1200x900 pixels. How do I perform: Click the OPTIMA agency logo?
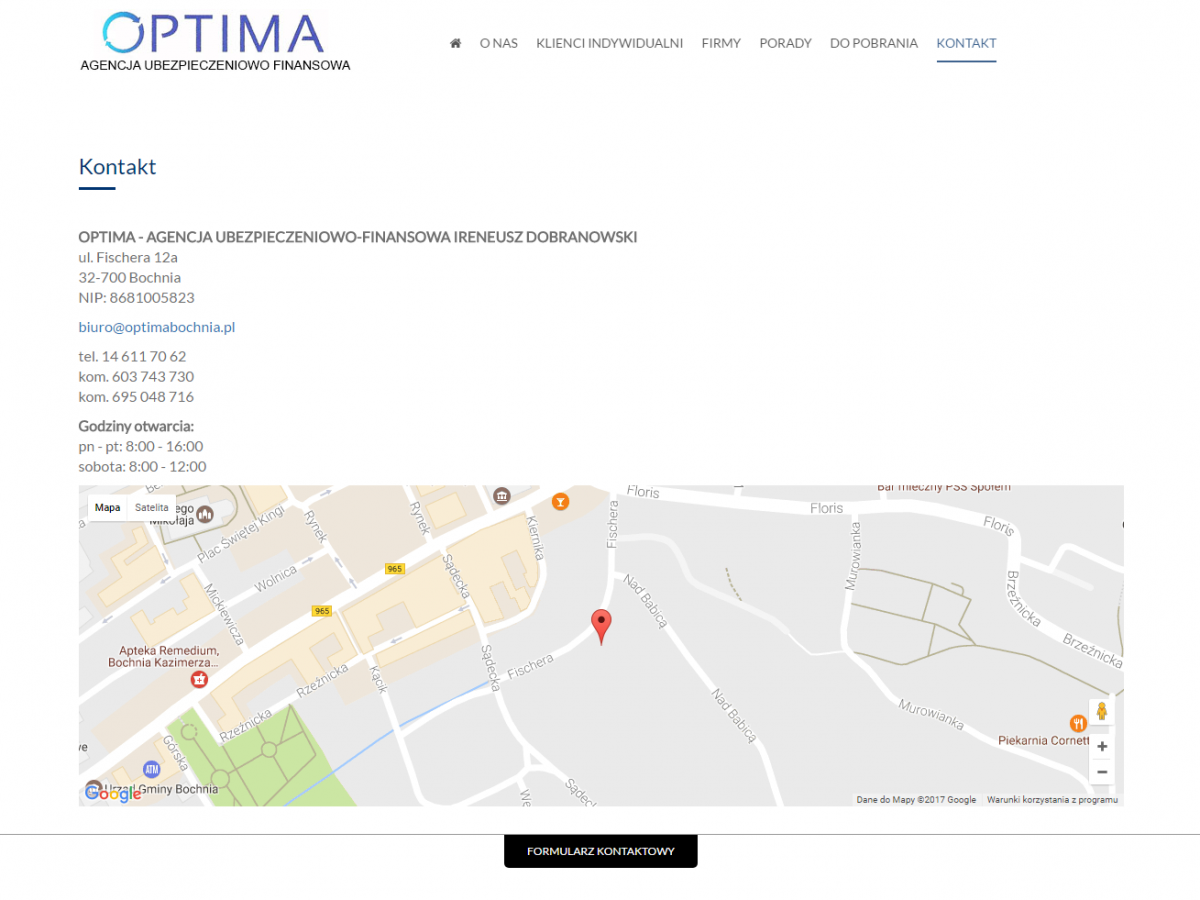[215, 42]
